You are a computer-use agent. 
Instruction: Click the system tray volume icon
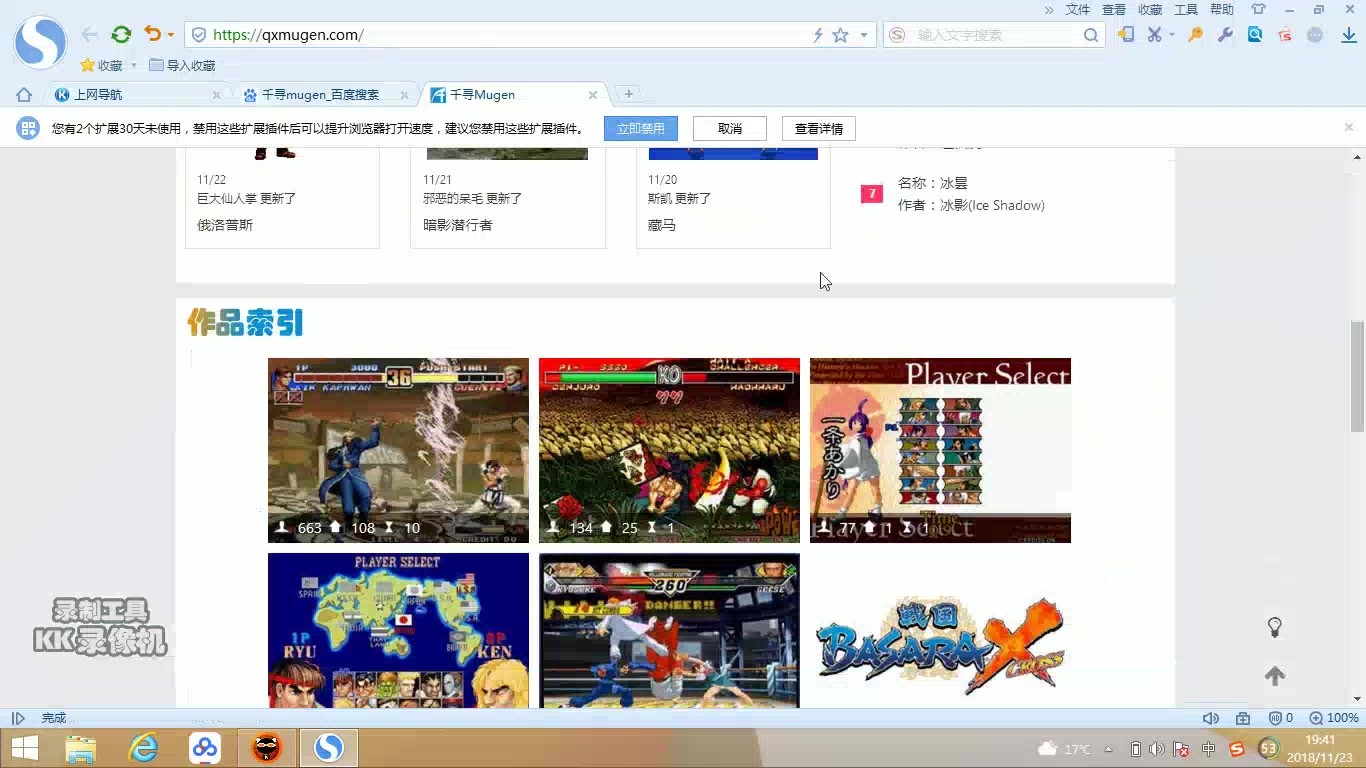[x=1157, y=749]
